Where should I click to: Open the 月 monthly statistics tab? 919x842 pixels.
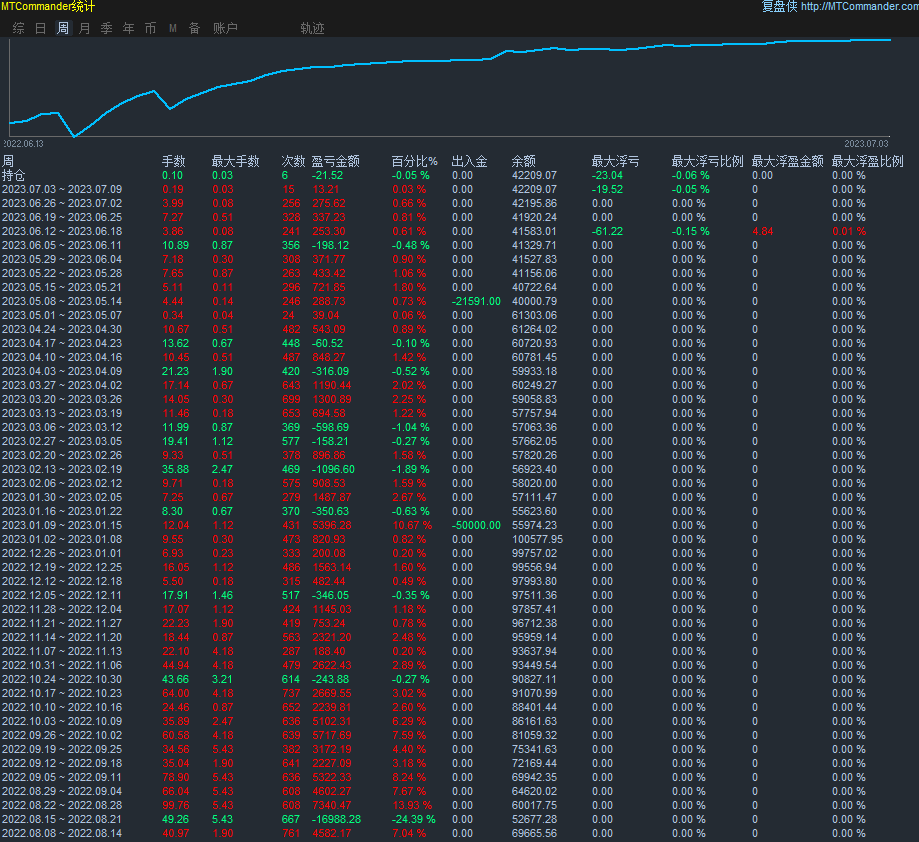84,28
